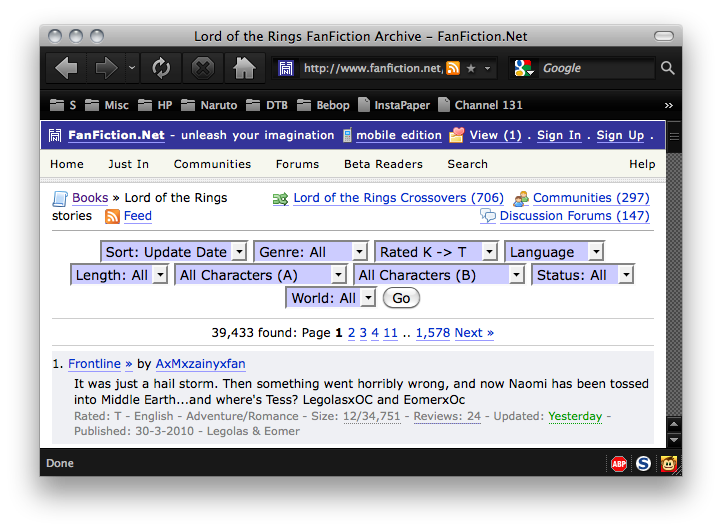Click the mobile phone icon

347,135
